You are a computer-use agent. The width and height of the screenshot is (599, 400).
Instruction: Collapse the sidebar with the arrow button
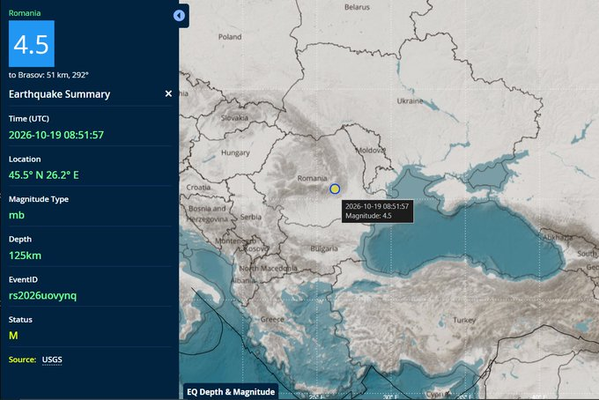[179, 16]
